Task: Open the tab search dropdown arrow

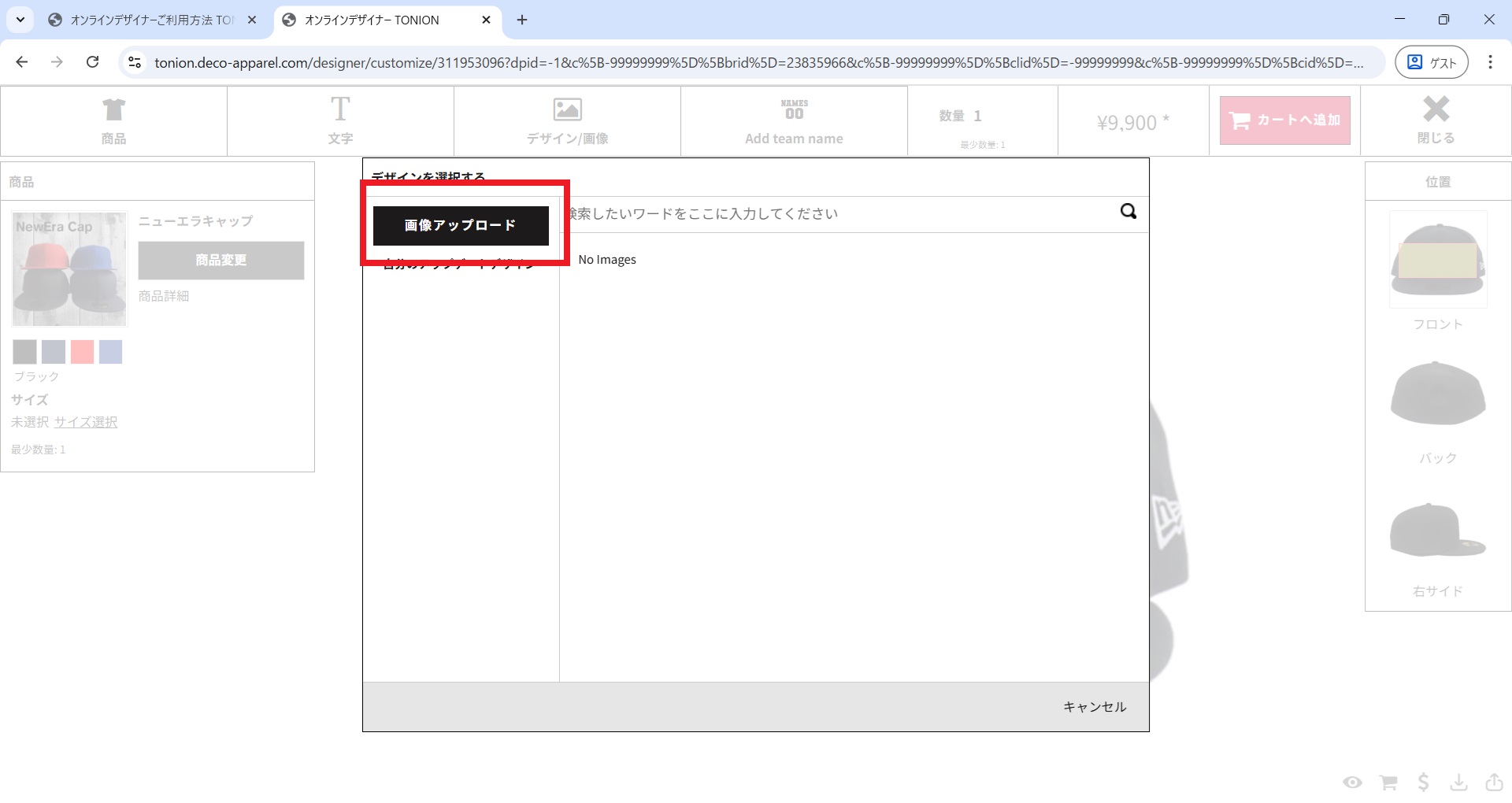Action: tap(20, 20)
